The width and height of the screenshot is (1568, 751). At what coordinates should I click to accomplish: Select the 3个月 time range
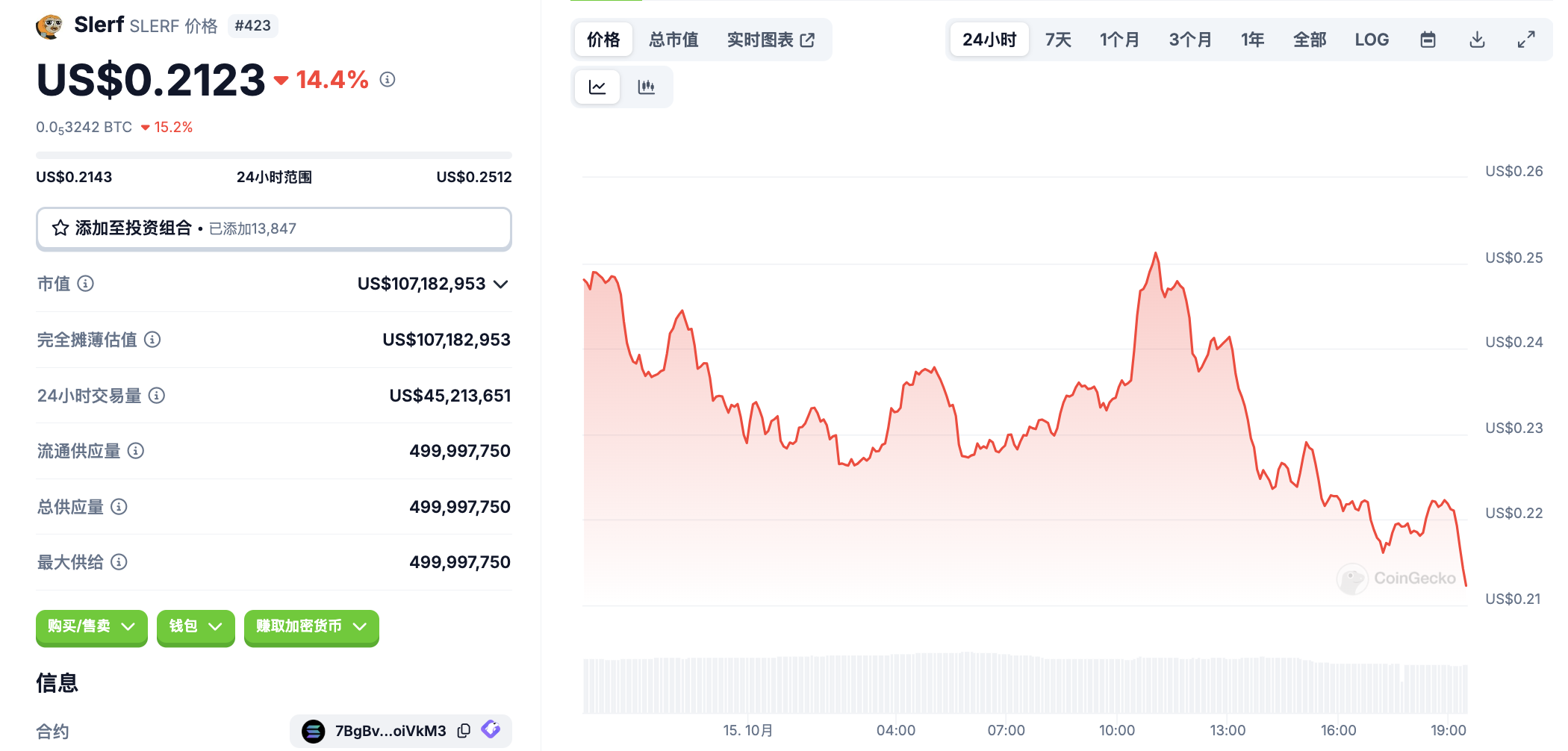[1190, 40]
